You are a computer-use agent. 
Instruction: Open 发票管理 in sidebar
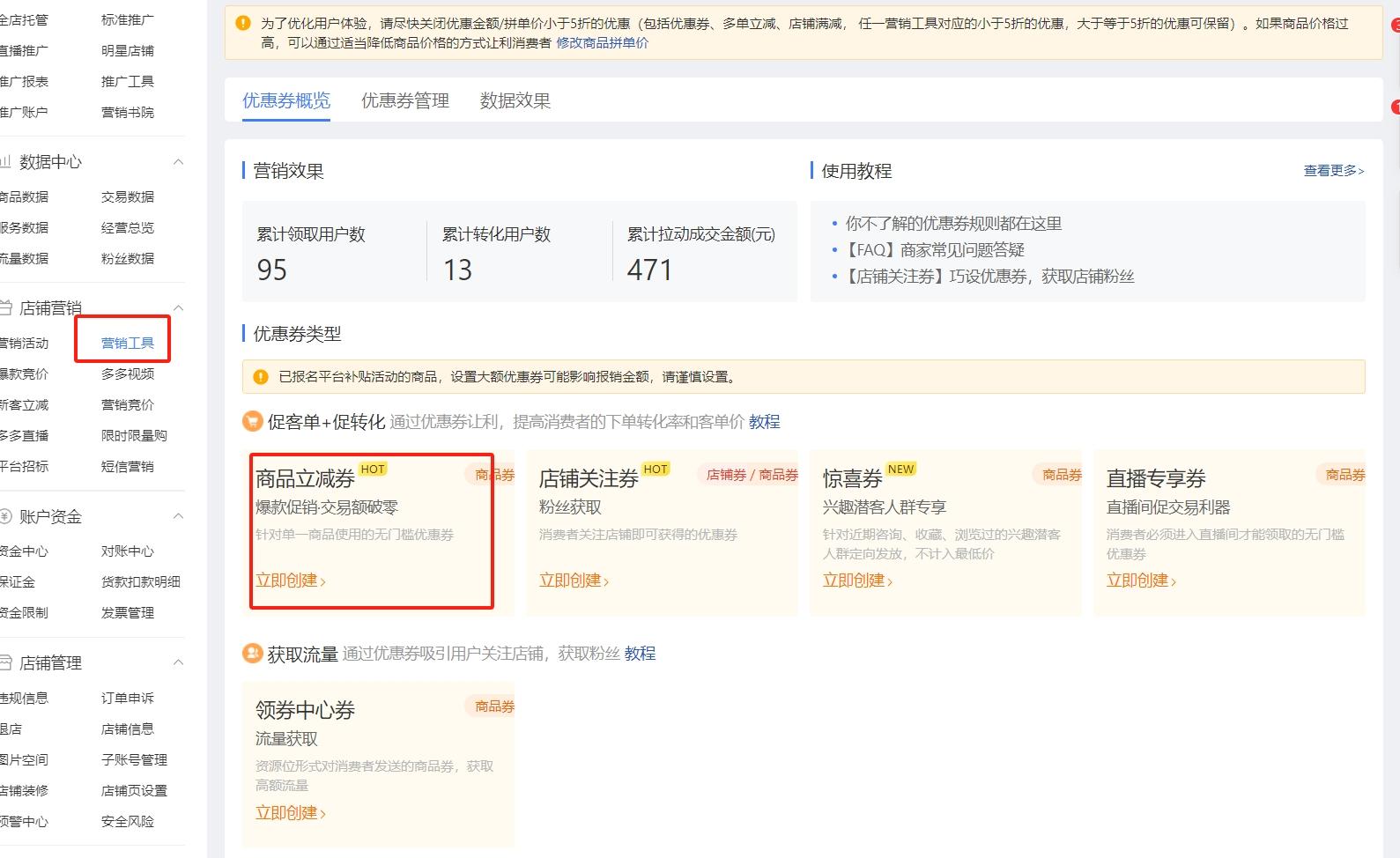(x=128, y=612)
